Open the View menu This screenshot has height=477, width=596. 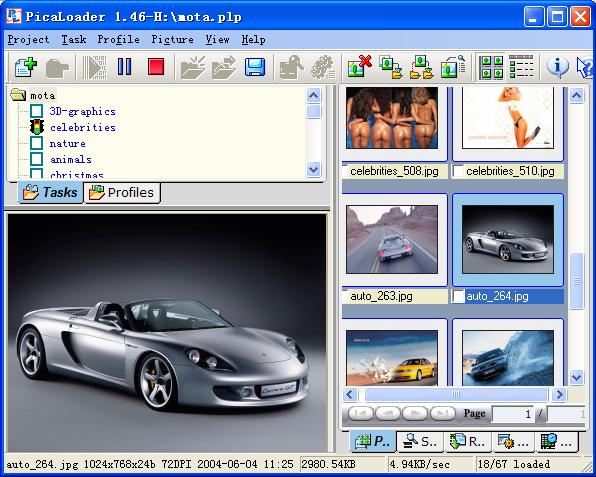(x=217, y=40)
